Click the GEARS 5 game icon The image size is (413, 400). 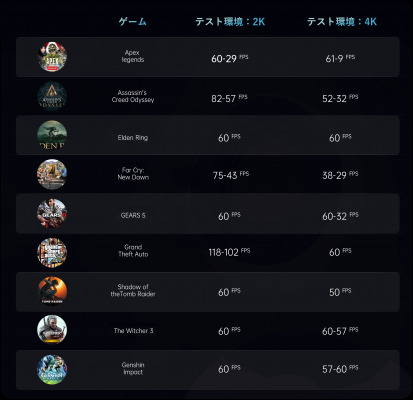(52, 214)
